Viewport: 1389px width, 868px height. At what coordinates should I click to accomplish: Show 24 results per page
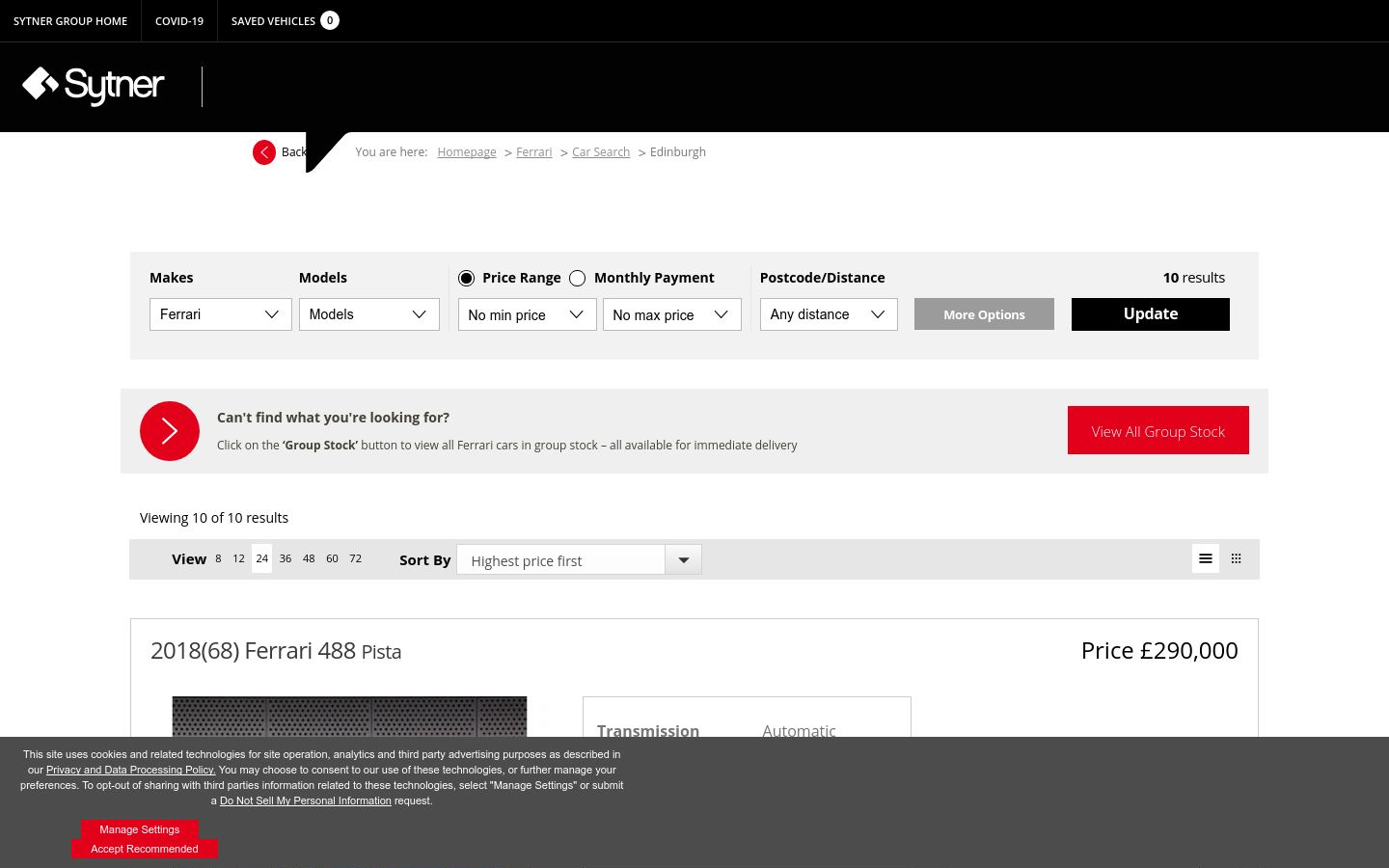262,558
